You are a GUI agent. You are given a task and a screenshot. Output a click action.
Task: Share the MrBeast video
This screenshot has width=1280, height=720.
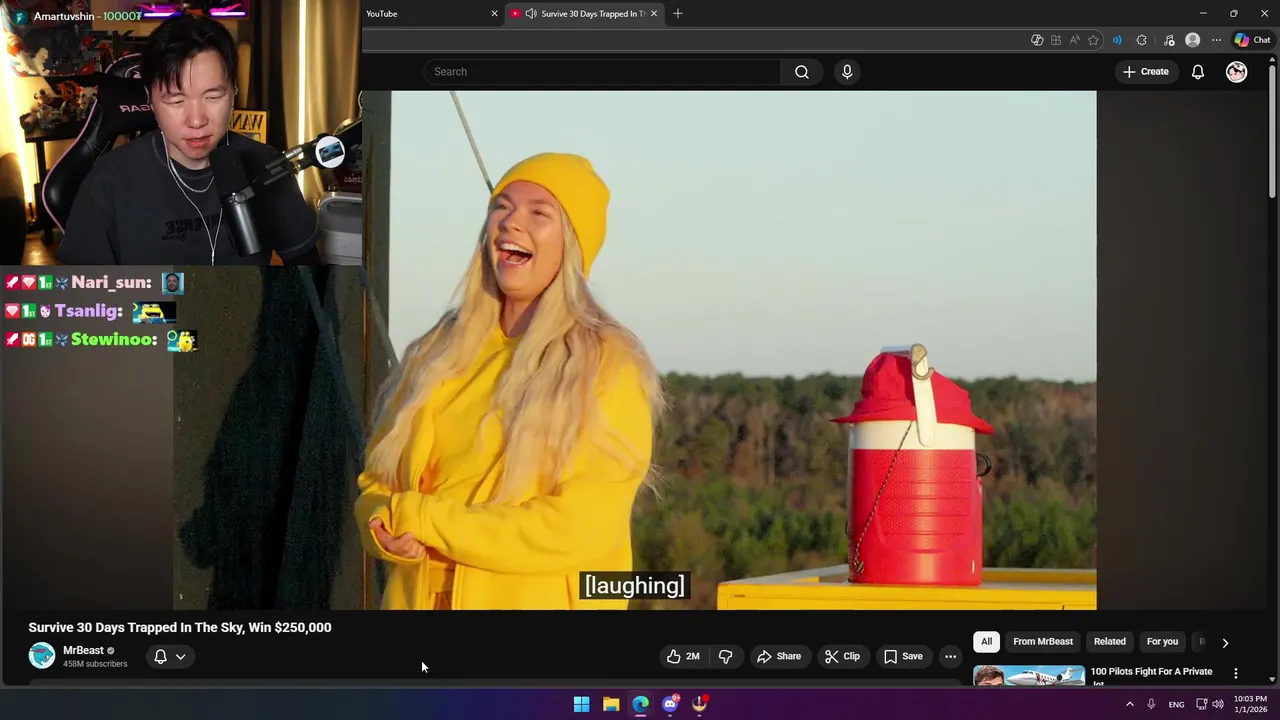tap(779, 656)
